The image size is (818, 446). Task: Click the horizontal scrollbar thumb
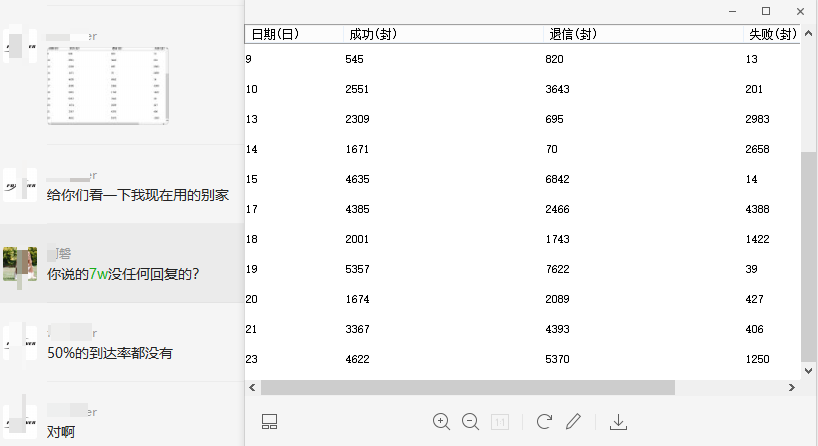pyautogui.click(x=468, y=388)
